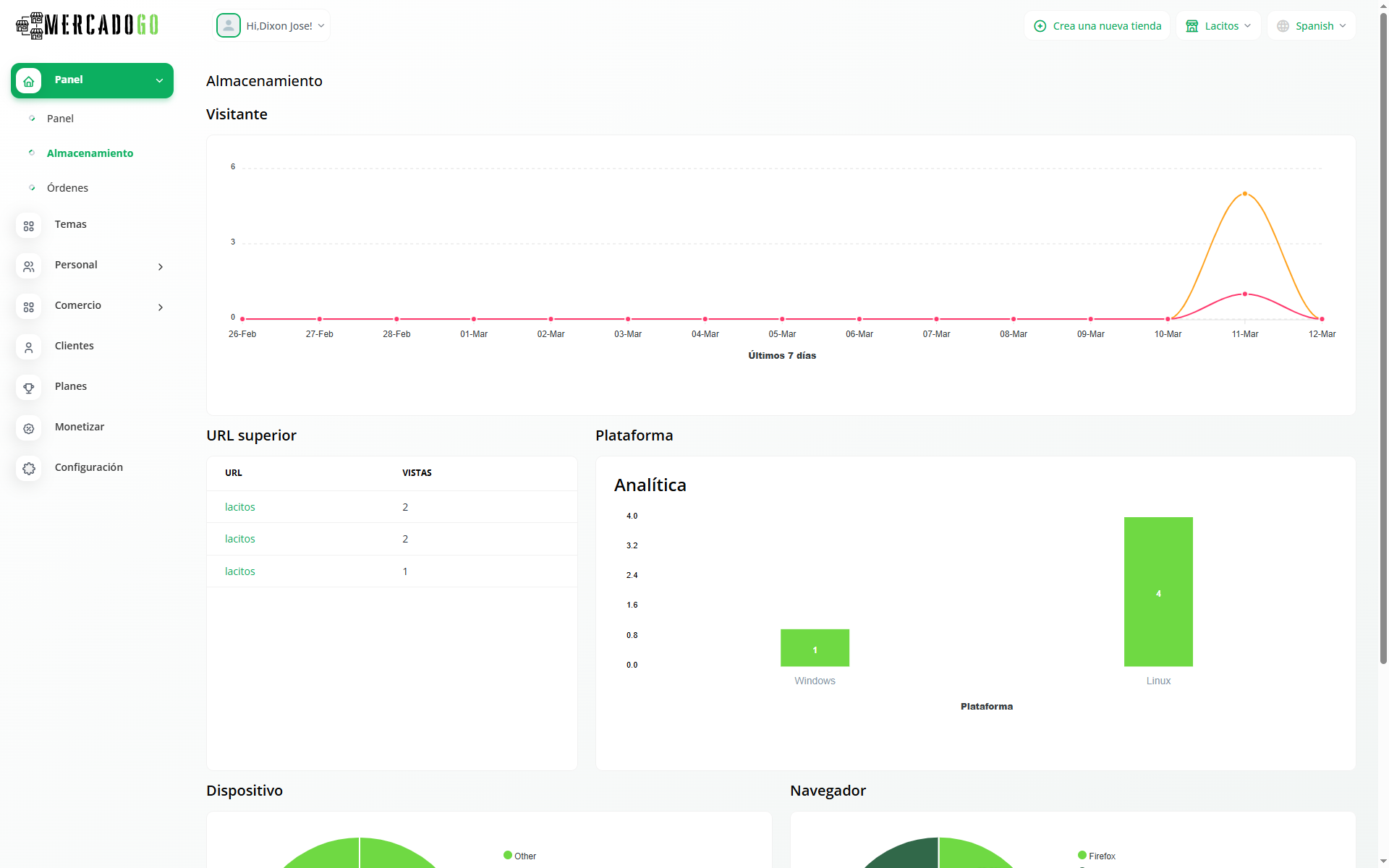Image resolution: width=1389 pixels, height=868 pixels.
Task: Click the Configuración gear icon
Action: [29, 469]
